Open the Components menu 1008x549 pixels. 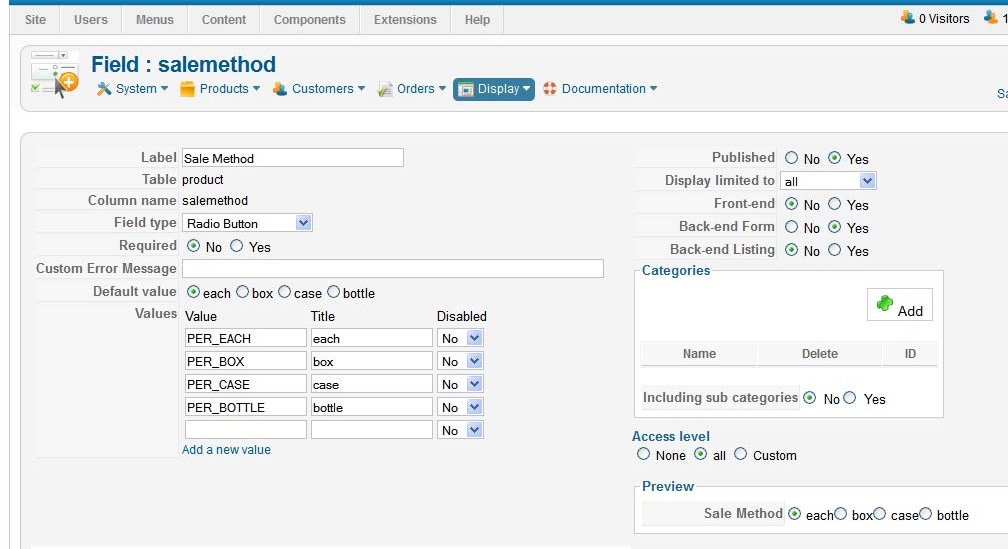tap(309, 20)
